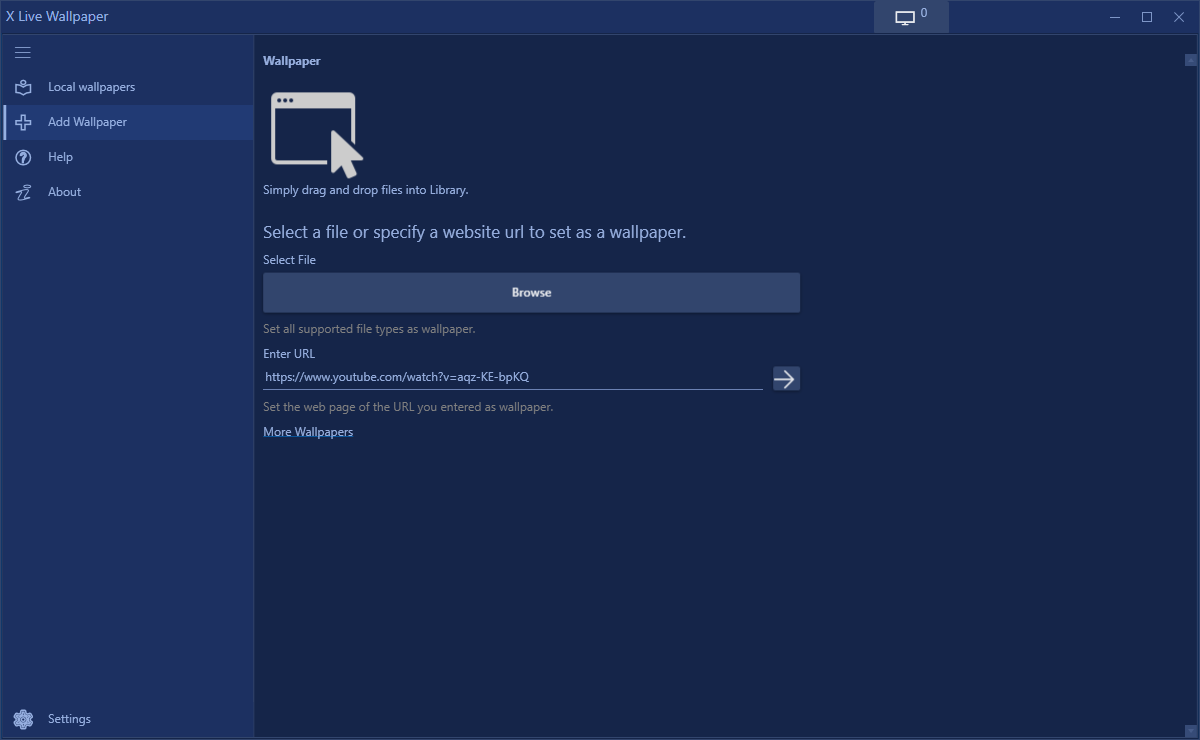1200x740 pixels.
Task: Select the Local wallpapers menu entry
Action: click(90, 87)
